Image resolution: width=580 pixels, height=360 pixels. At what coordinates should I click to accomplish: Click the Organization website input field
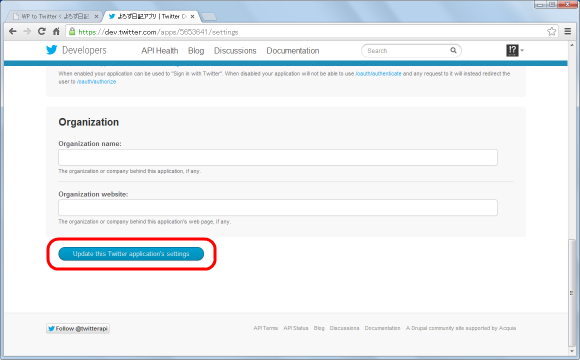(278, 208)
